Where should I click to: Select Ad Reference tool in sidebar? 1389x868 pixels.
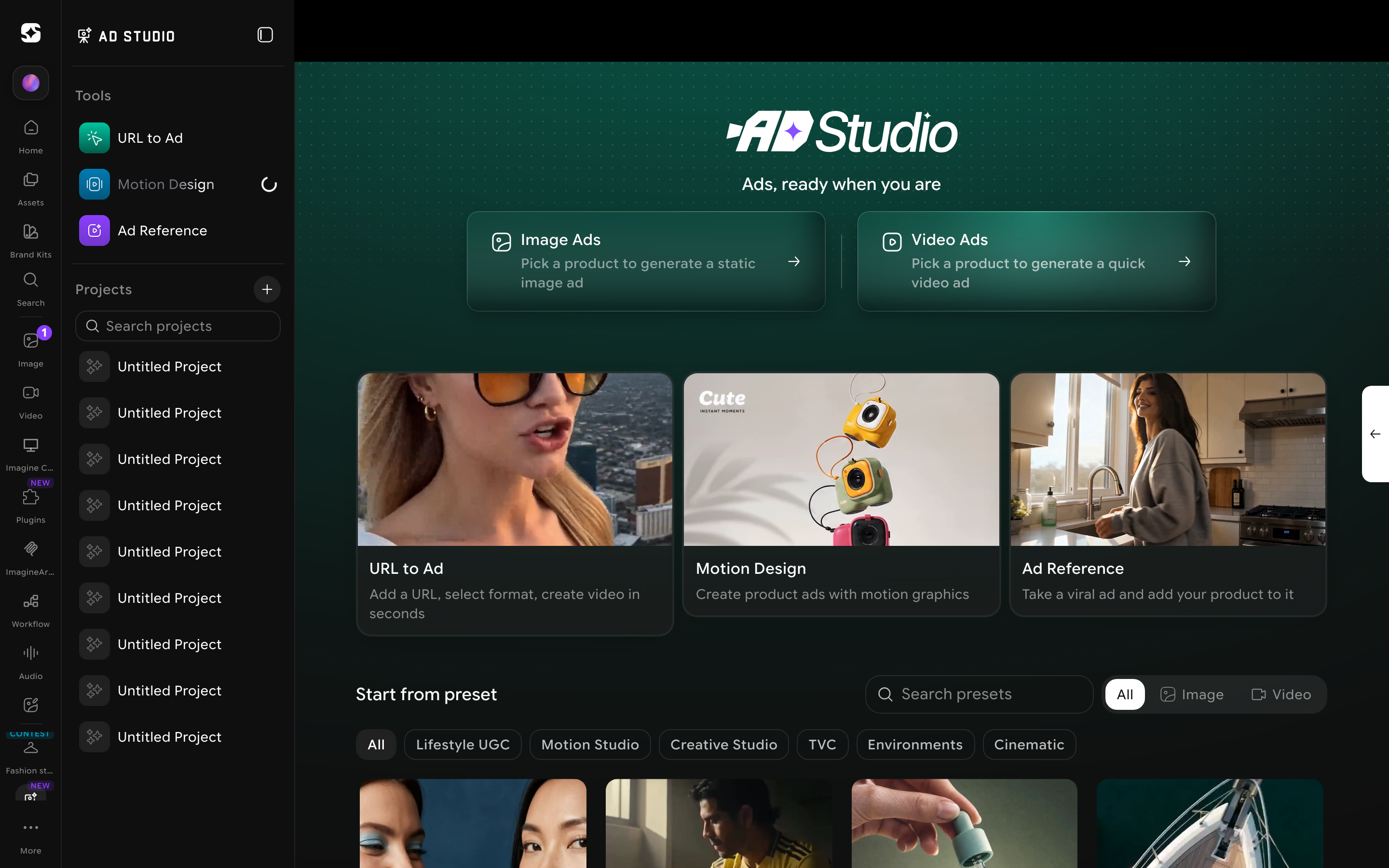point(178,231)
